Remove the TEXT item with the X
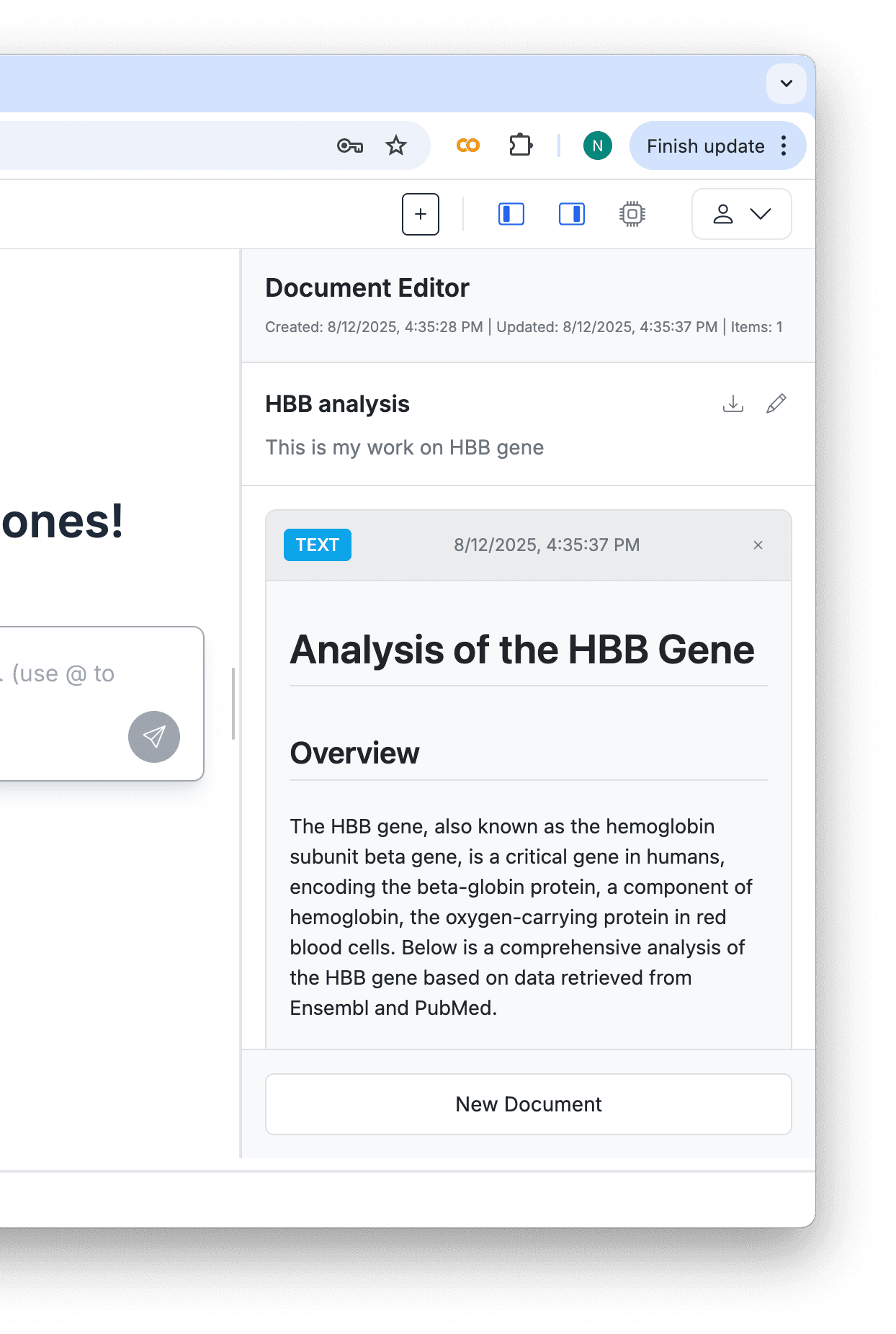 pos(758,545)
